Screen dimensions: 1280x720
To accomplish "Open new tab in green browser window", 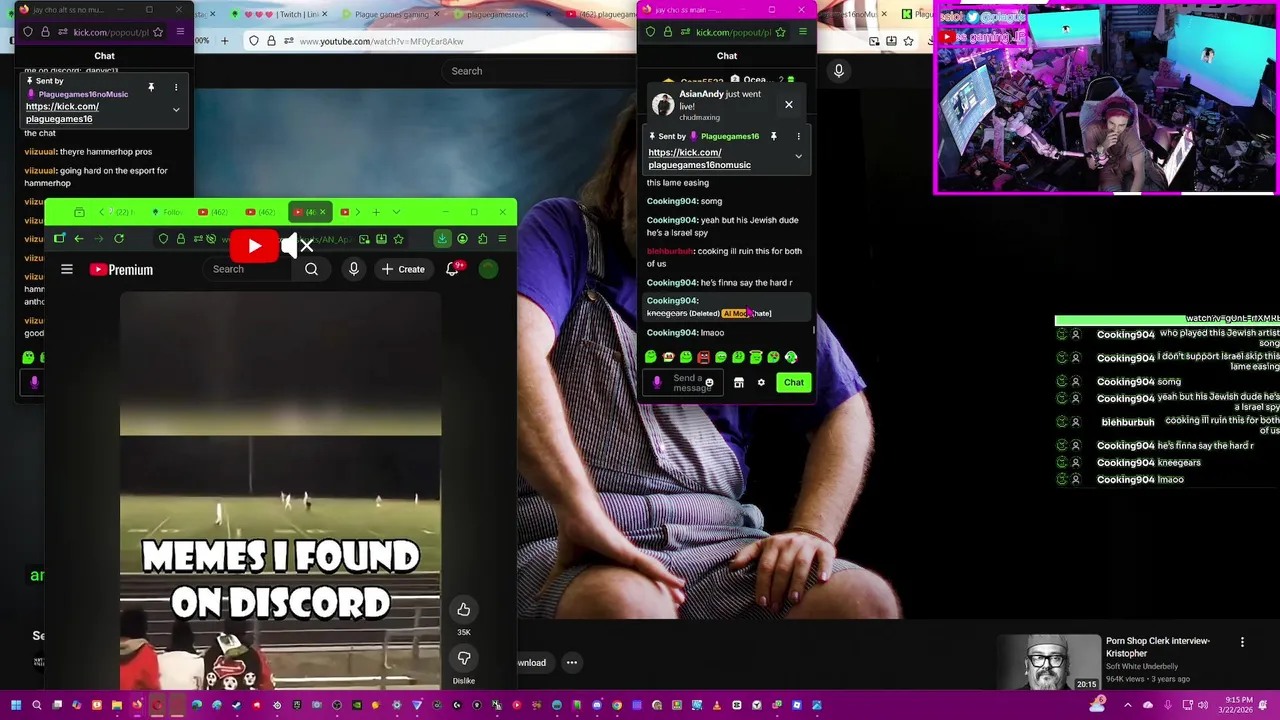I will (376, 212).
